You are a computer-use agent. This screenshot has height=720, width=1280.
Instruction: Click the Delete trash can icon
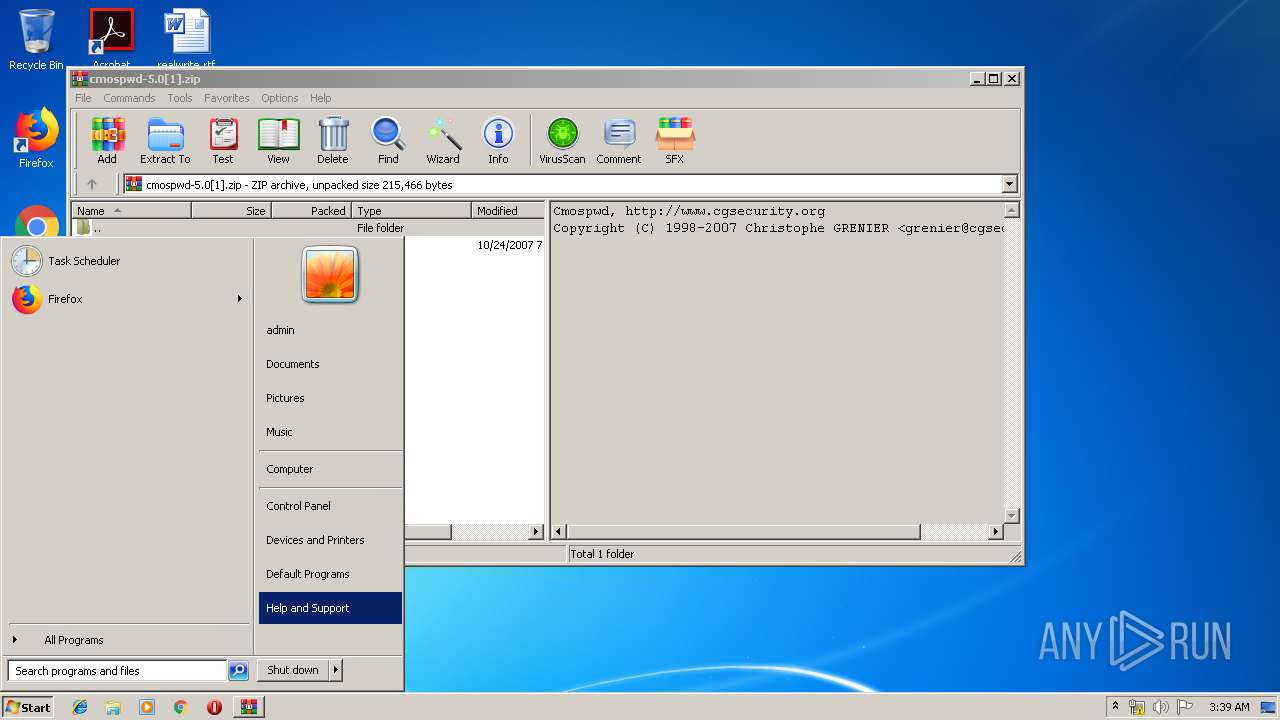[333, 140]
